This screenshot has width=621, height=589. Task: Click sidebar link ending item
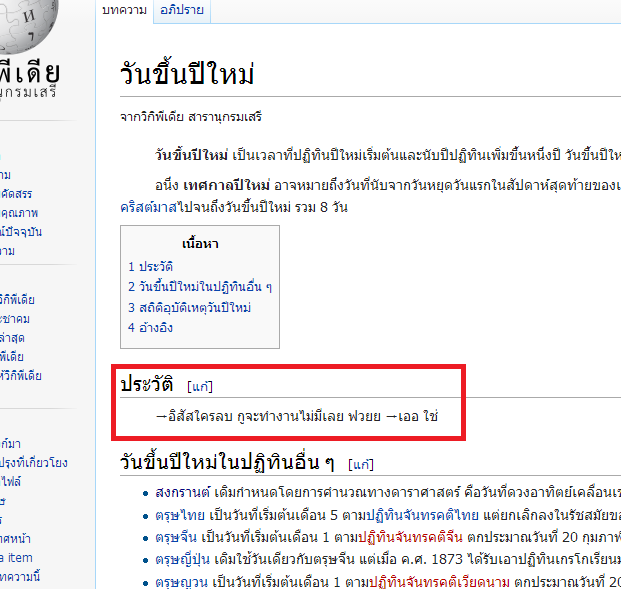[x=16, y=558]
